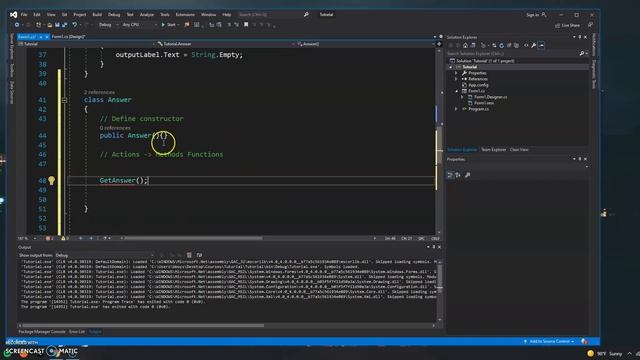Open the Any CPU platform dropdown
Viewport: 640px width, 360px height.
click(140, 25)
